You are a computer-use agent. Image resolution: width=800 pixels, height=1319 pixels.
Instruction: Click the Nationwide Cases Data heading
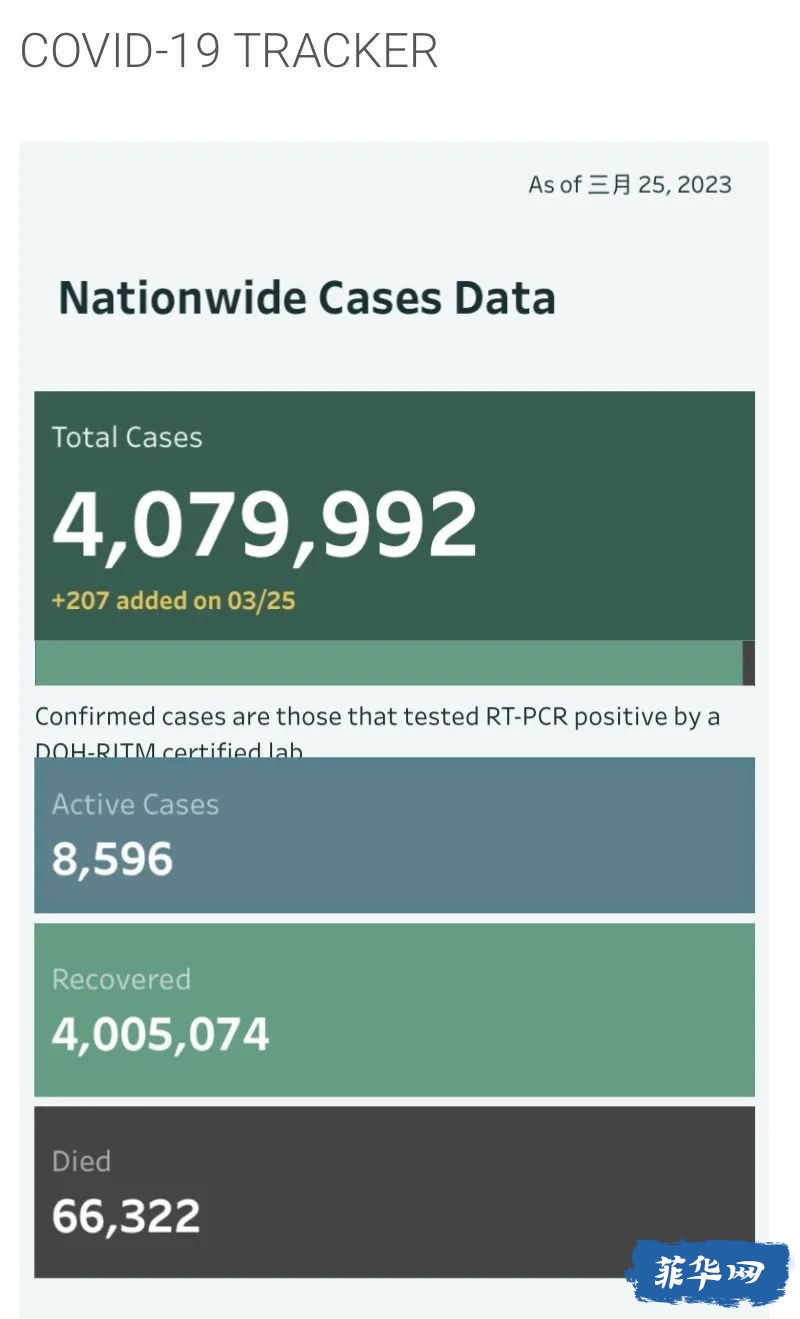point(307,298)
